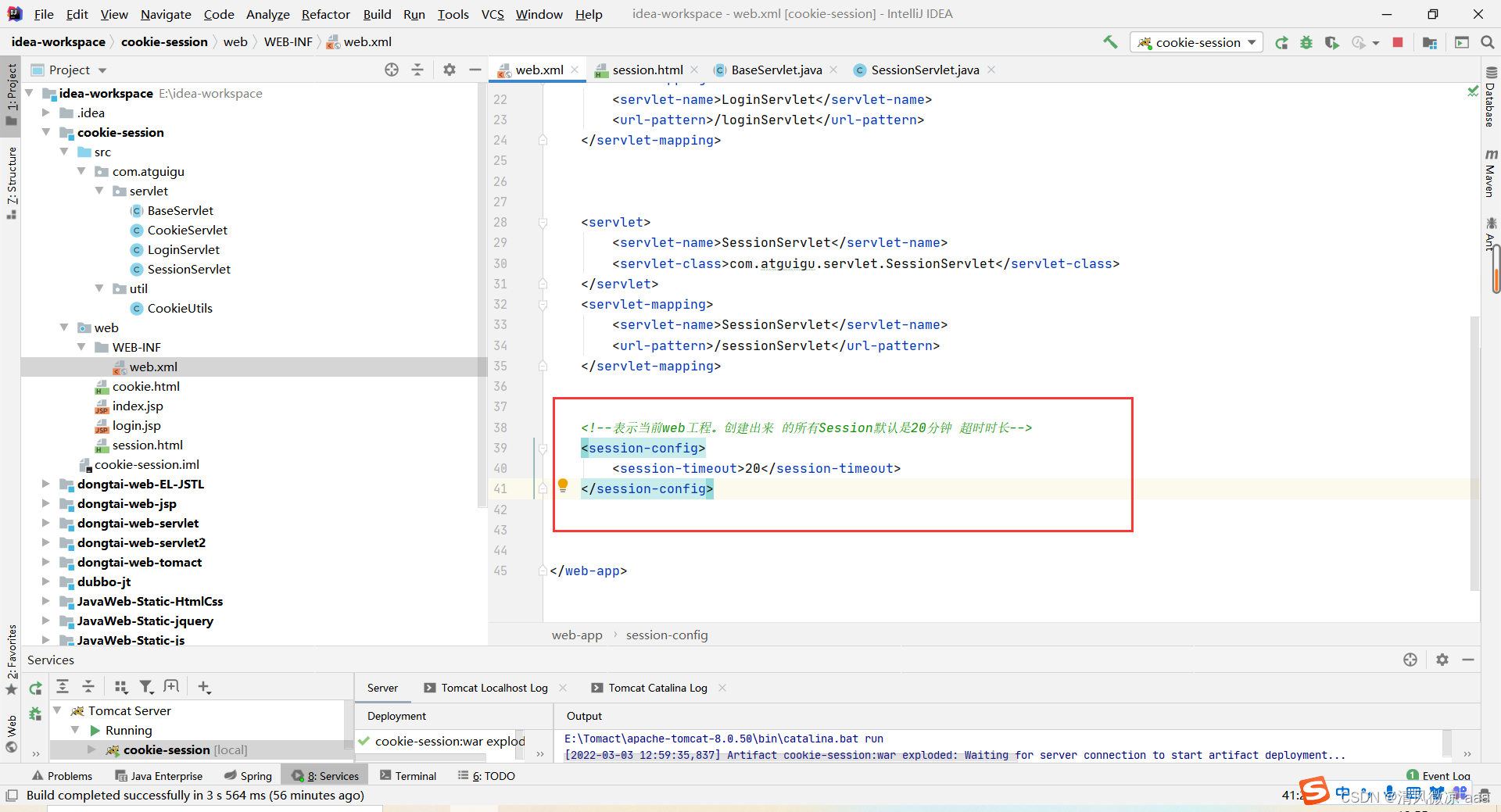The image size is (1501, 812).
Task: Collapse the Tomcat Server node in Services
Action: click(x=57, y=710)
